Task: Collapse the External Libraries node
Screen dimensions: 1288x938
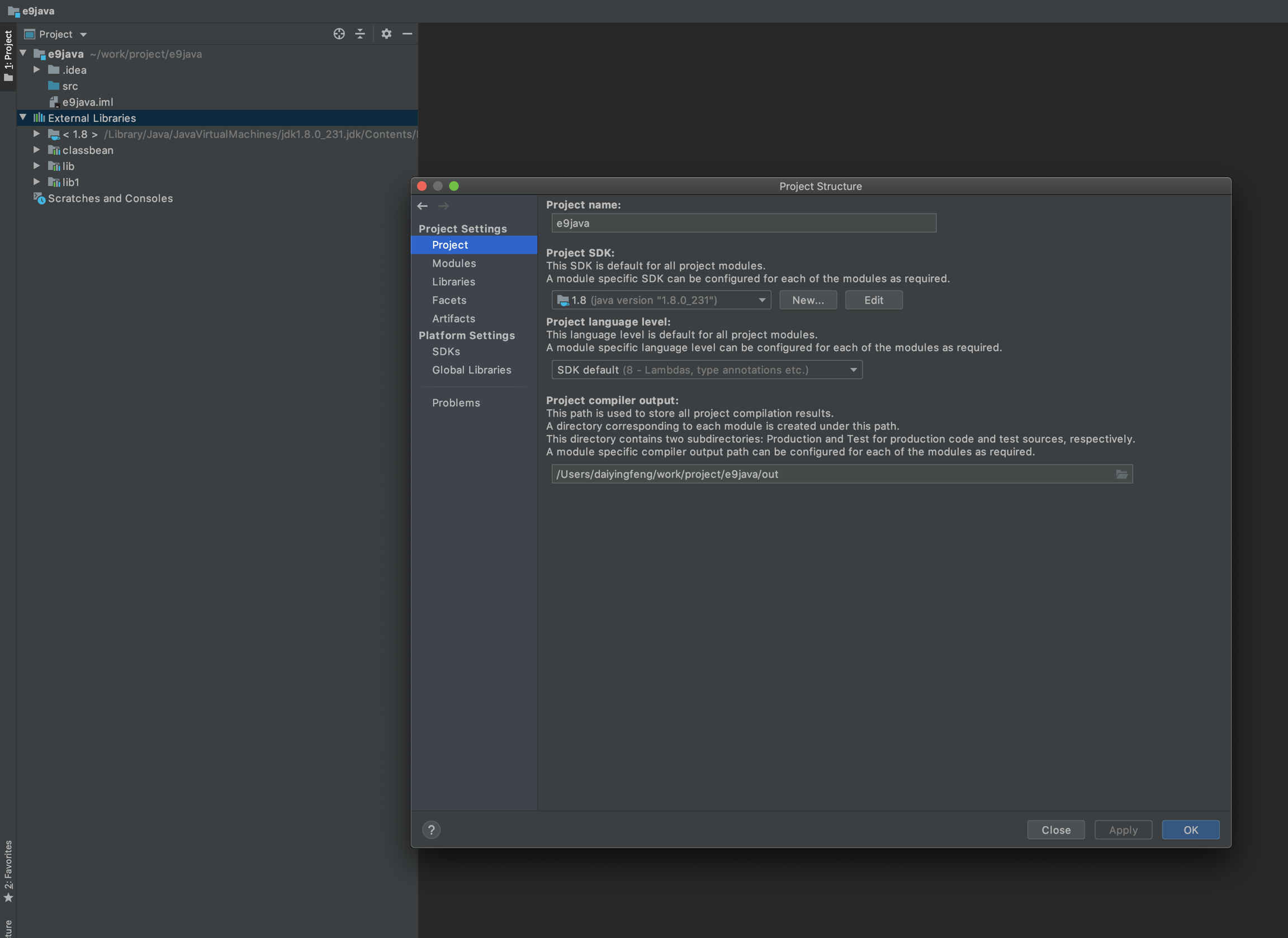Action: click(23, 117)
